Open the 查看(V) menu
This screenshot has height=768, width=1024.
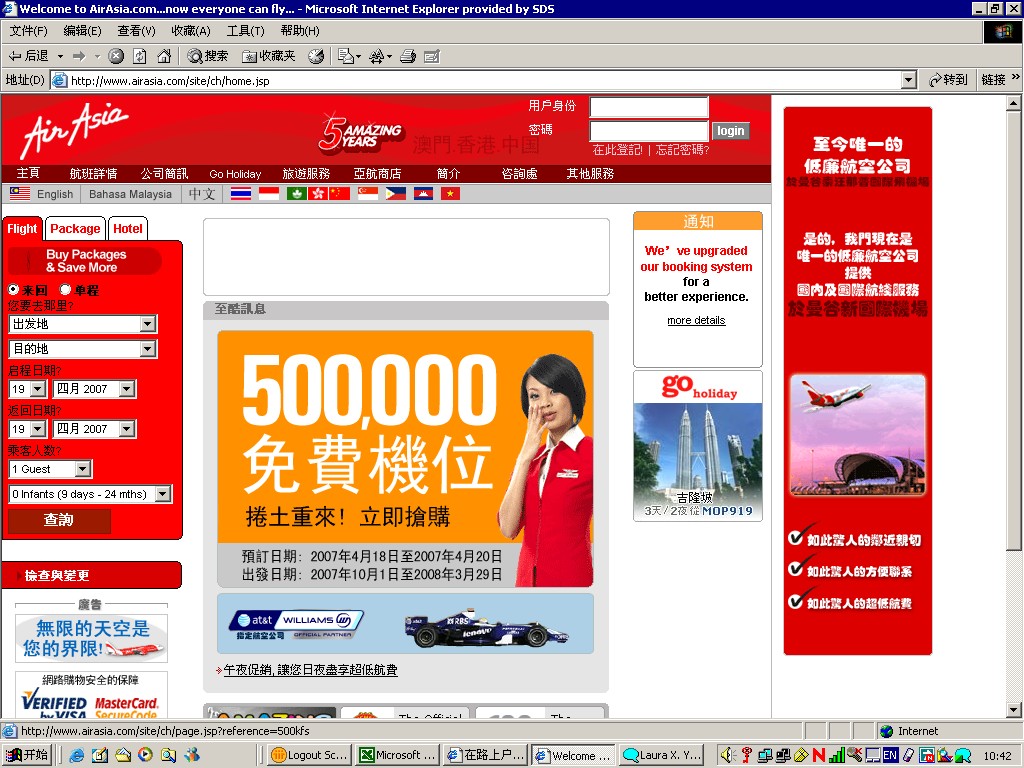click(x=136, y=31)
